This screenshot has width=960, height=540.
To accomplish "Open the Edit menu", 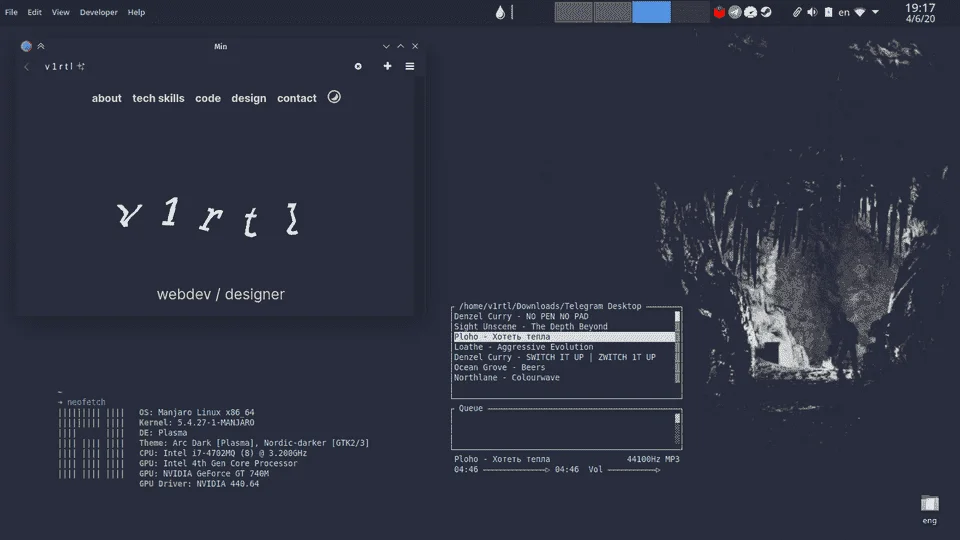I will click(34, 12).
